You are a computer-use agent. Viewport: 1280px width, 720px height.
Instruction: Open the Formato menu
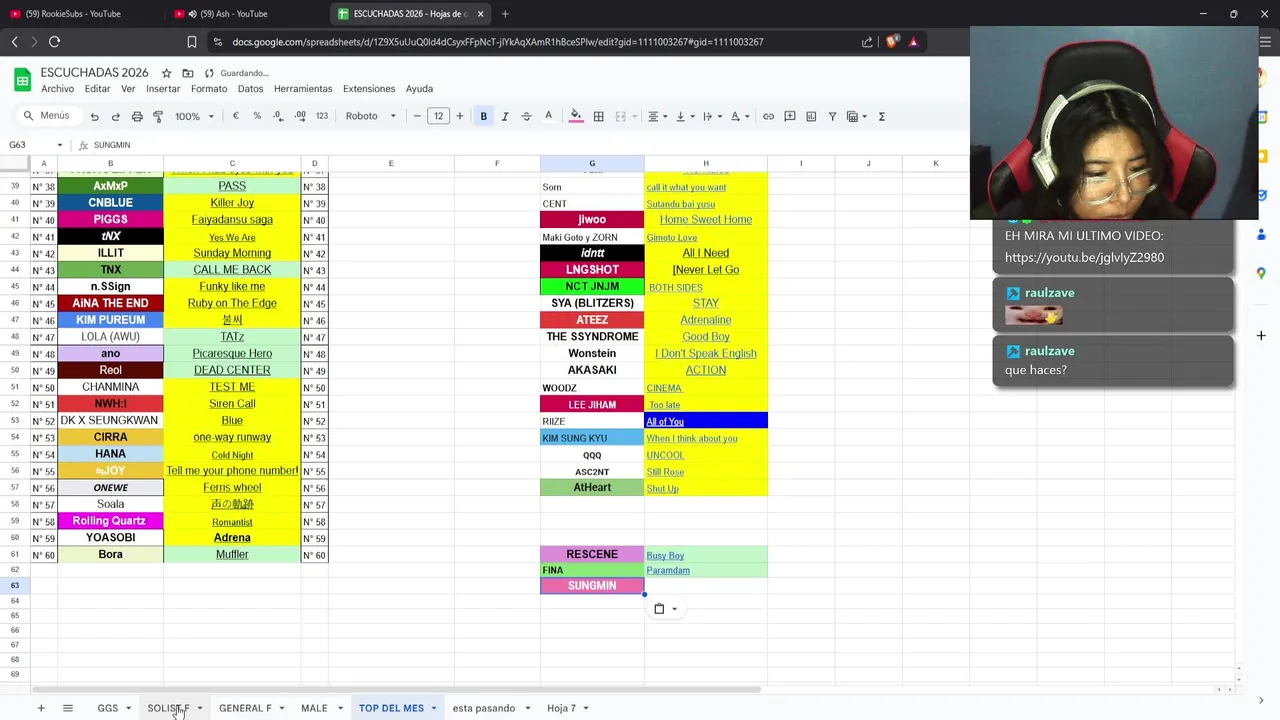tap(209, 89)
